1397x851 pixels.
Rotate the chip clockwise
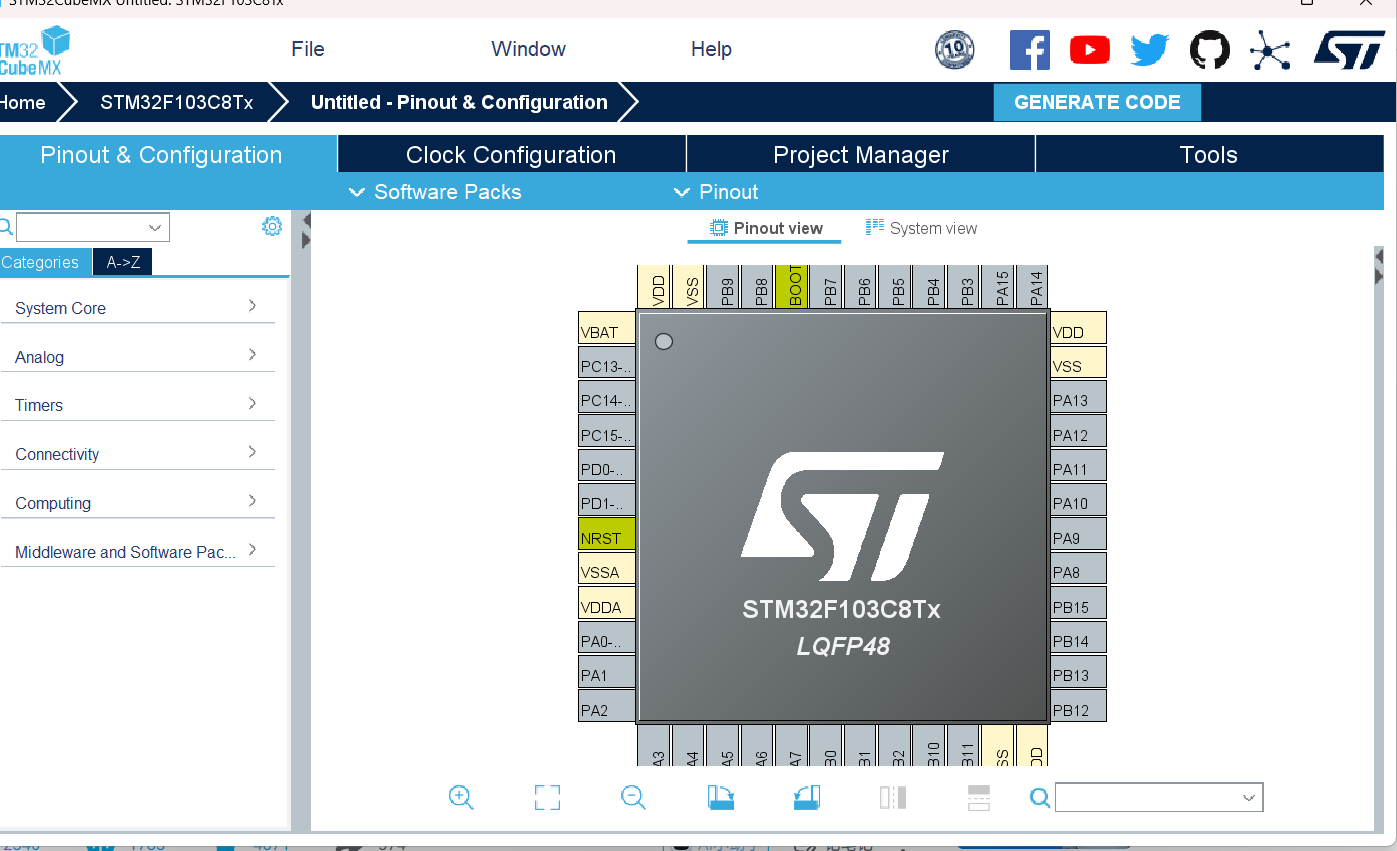point(720,797)
